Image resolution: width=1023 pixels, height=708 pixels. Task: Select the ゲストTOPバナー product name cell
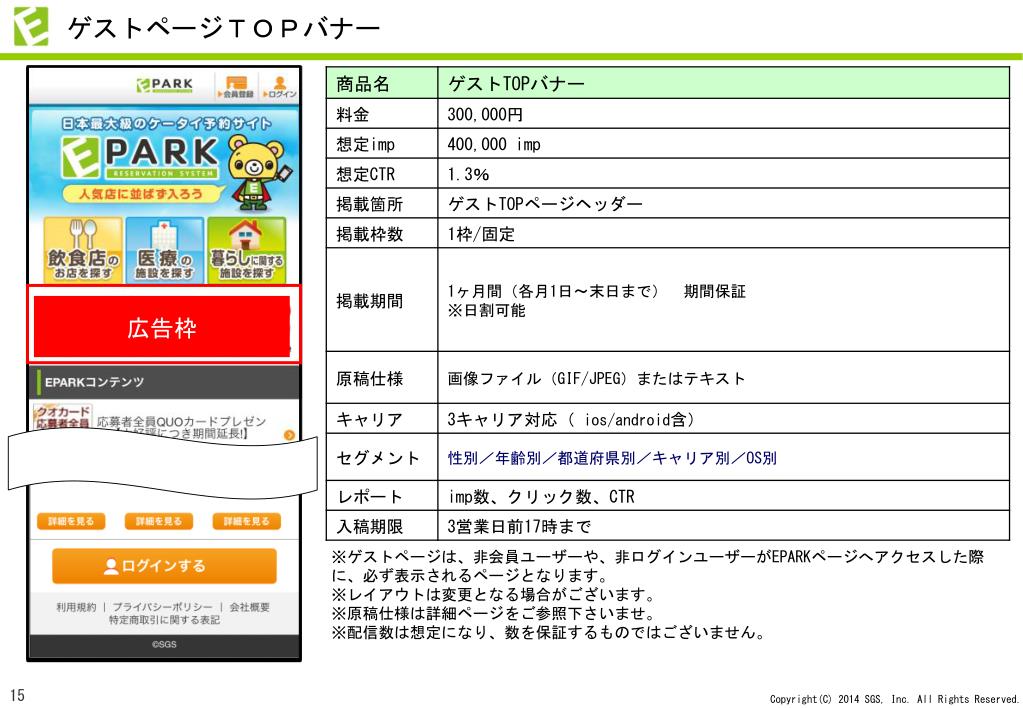pos(724,84)
